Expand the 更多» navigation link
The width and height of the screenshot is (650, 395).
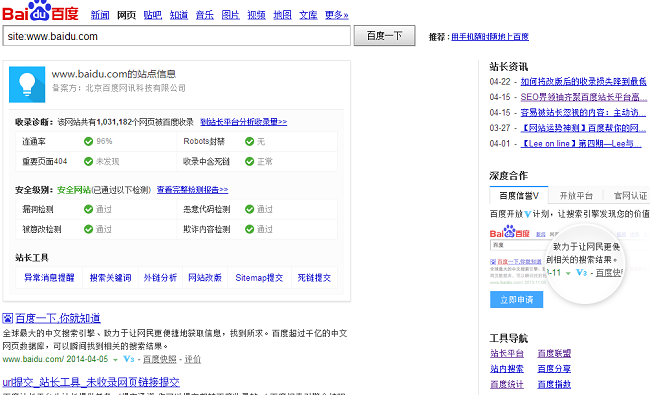[x=337, y=15]
